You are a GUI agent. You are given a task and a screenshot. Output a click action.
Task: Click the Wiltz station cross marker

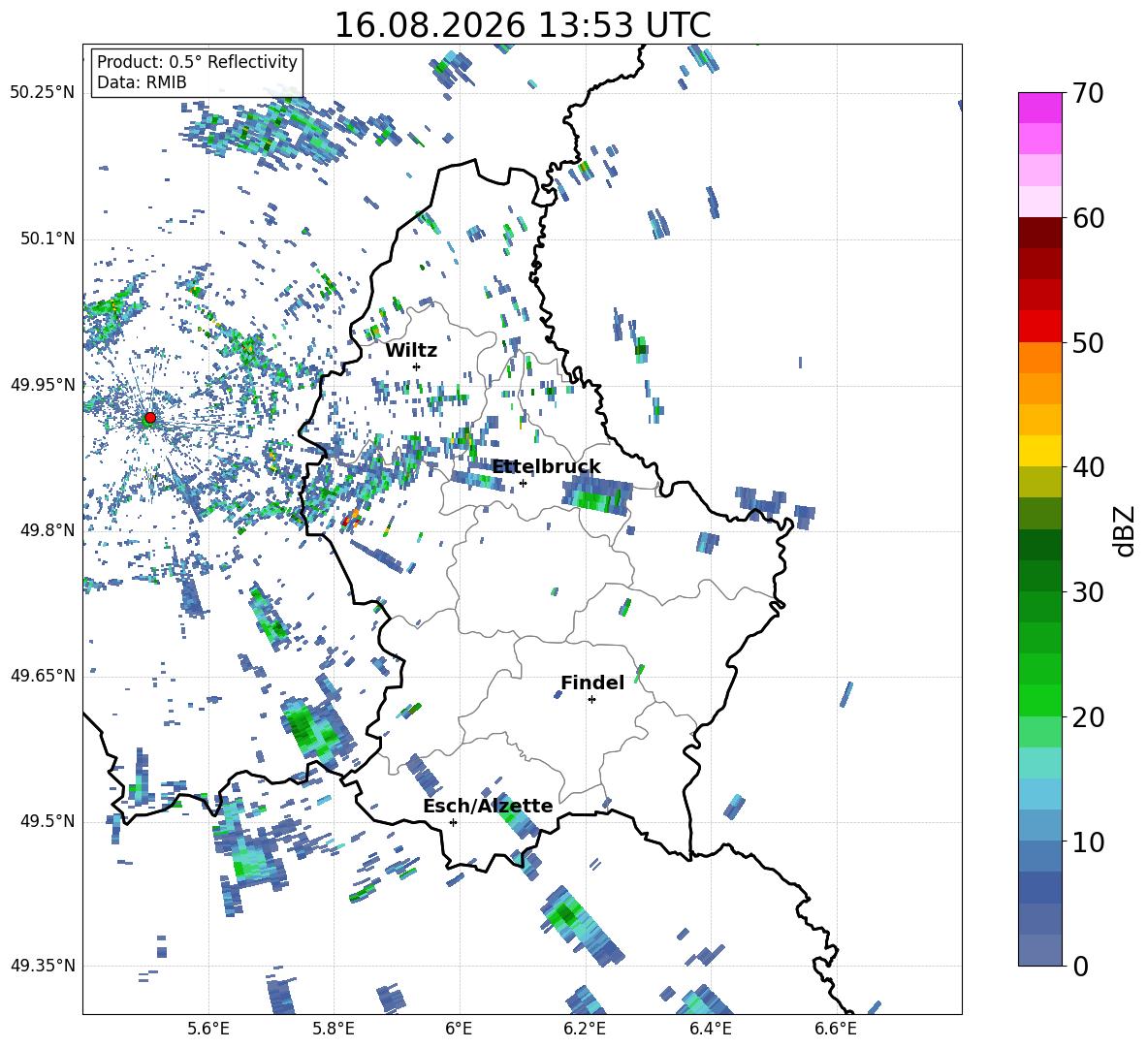coord(417,366)
